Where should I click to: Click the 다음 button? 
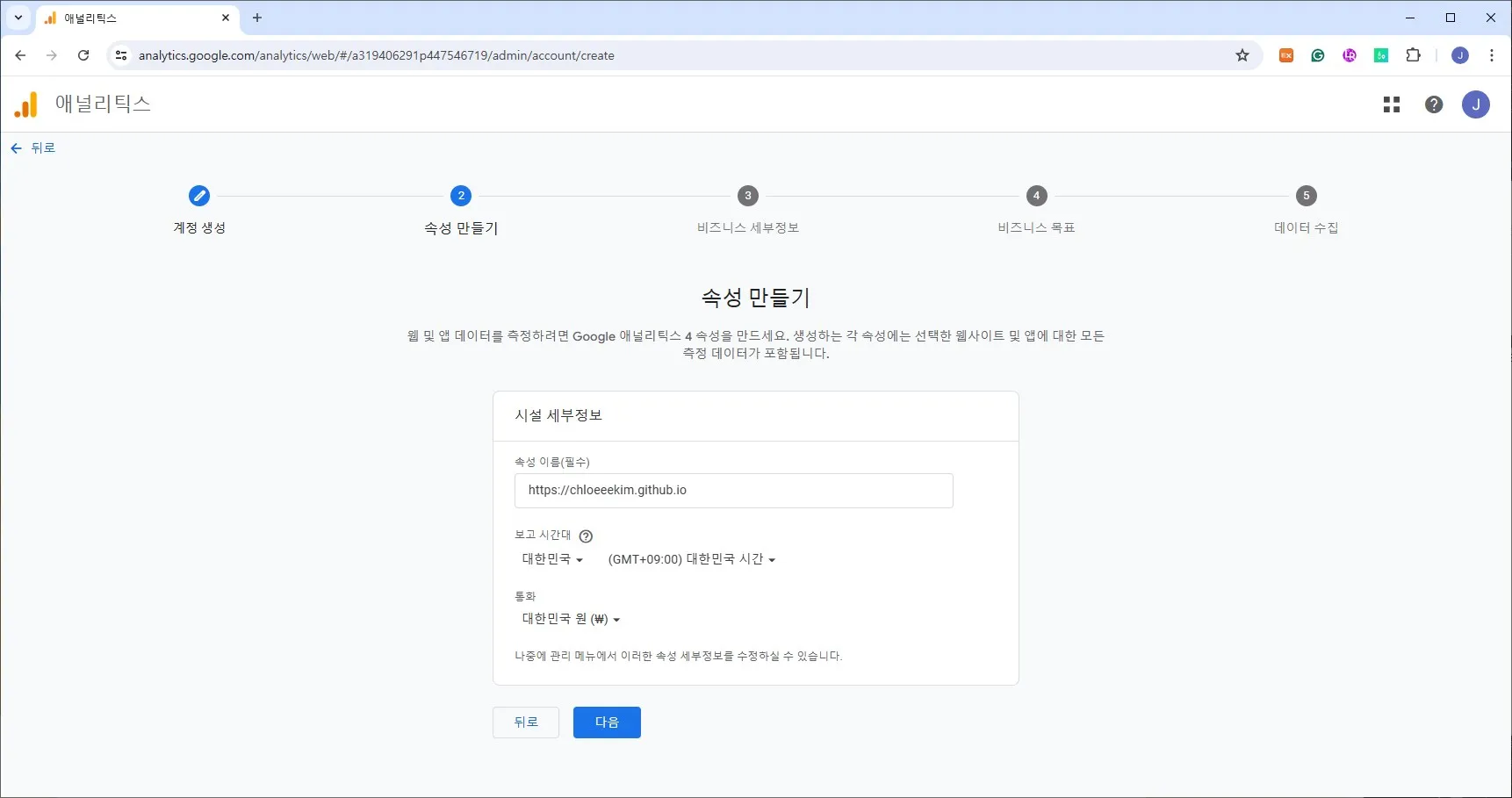pos(607,723)
